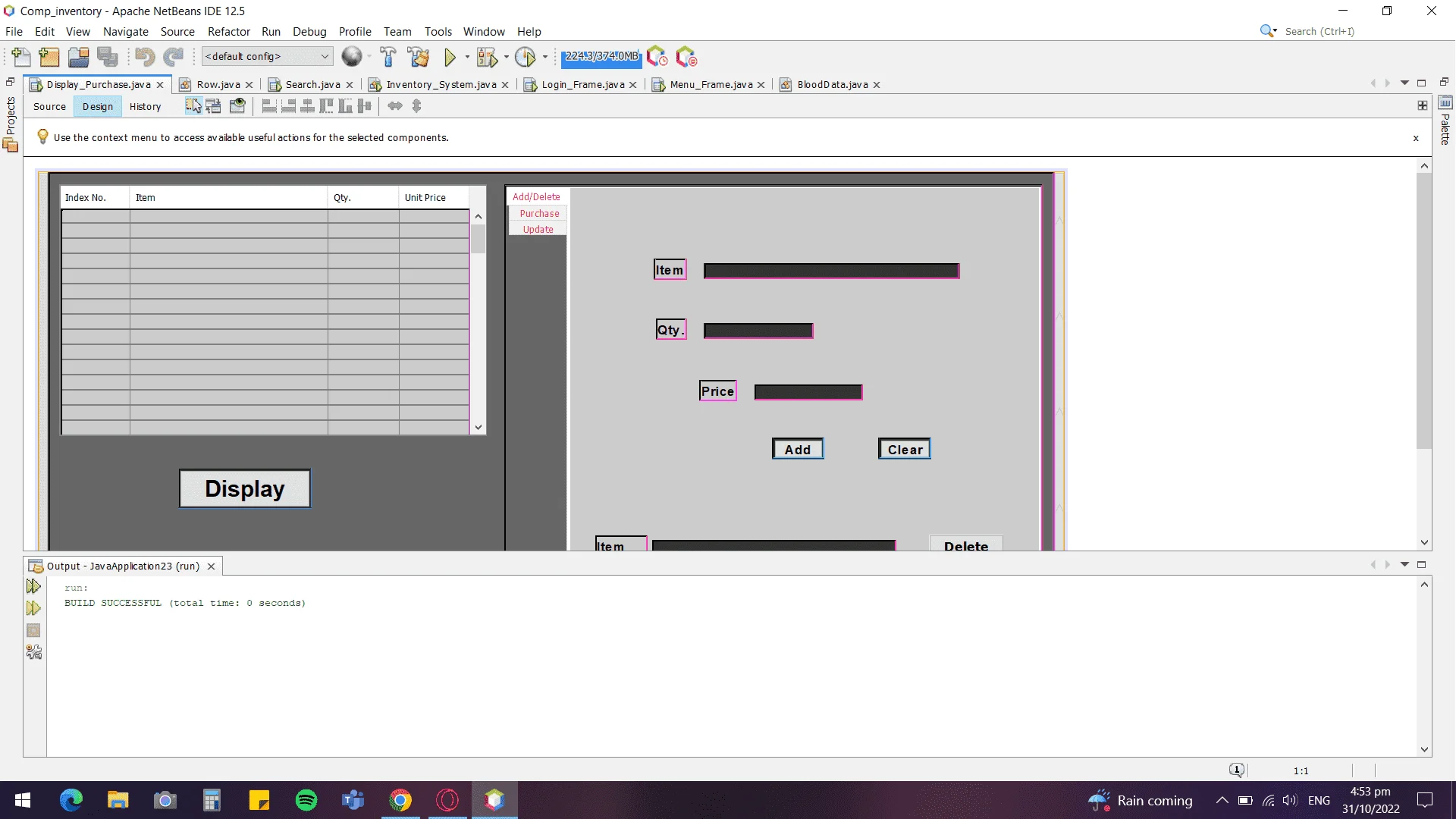Profile the project from toolbar
Image resolution: width=1456 pixels, height=819 pixels.
[x=525, y=57]
